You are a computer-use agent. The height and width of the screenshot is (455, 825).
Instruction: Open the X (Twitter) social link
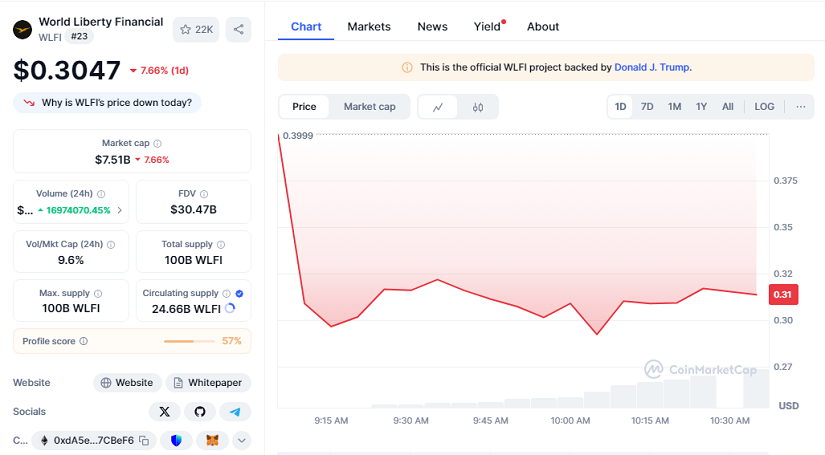pos(165,412)
